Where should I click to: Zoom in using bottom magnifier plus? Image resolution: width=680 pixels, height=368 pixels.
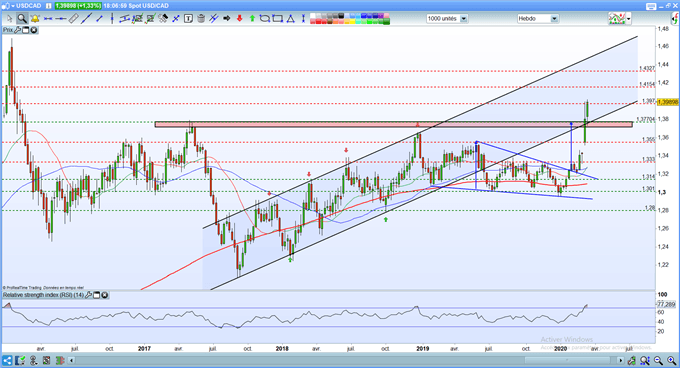point(672,360)
